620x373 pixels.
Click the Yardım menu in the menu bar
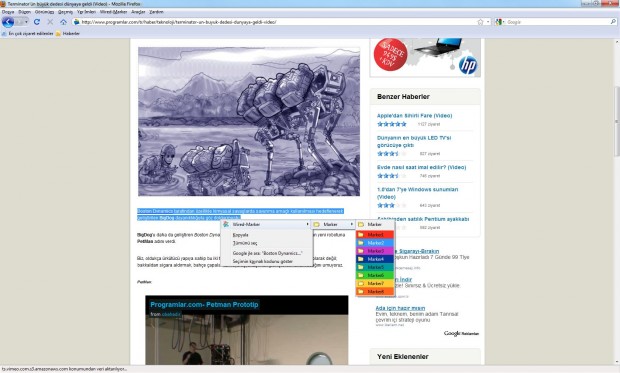(156, 12)
